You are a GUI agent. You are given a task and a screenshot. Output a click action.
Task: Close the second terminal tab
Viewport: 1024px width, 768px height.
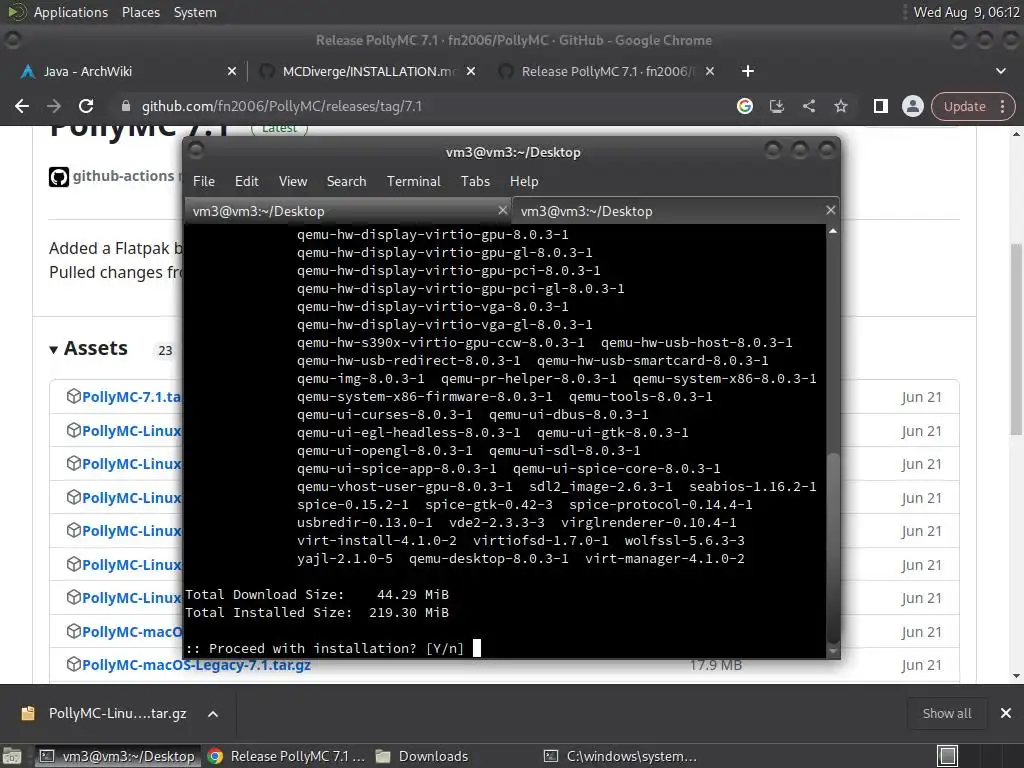tap(830, 210)
